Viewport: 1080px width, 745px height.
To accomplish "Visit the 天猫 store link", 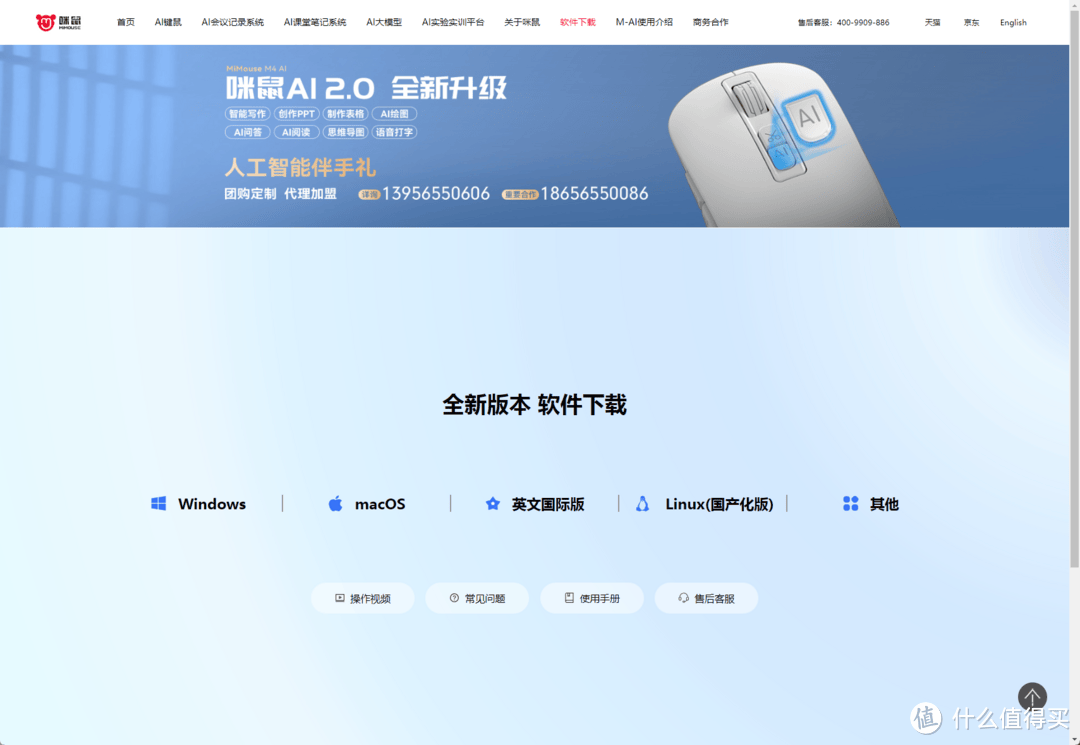I will pyautogui.click(x=932, y=22).
